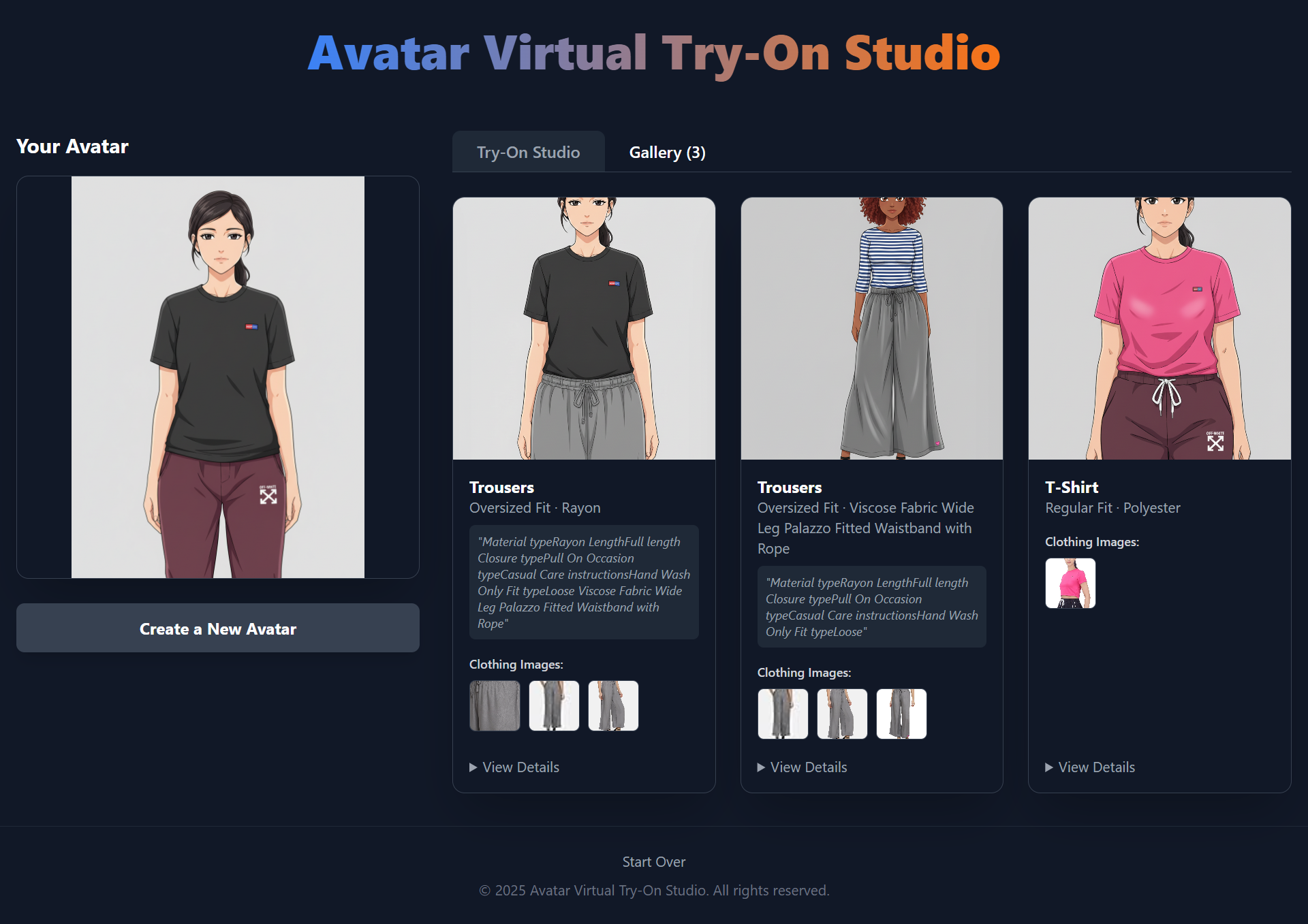1308x924 pixels.
Task: Open the Gallery (3) tab
Action: (667, 153)
